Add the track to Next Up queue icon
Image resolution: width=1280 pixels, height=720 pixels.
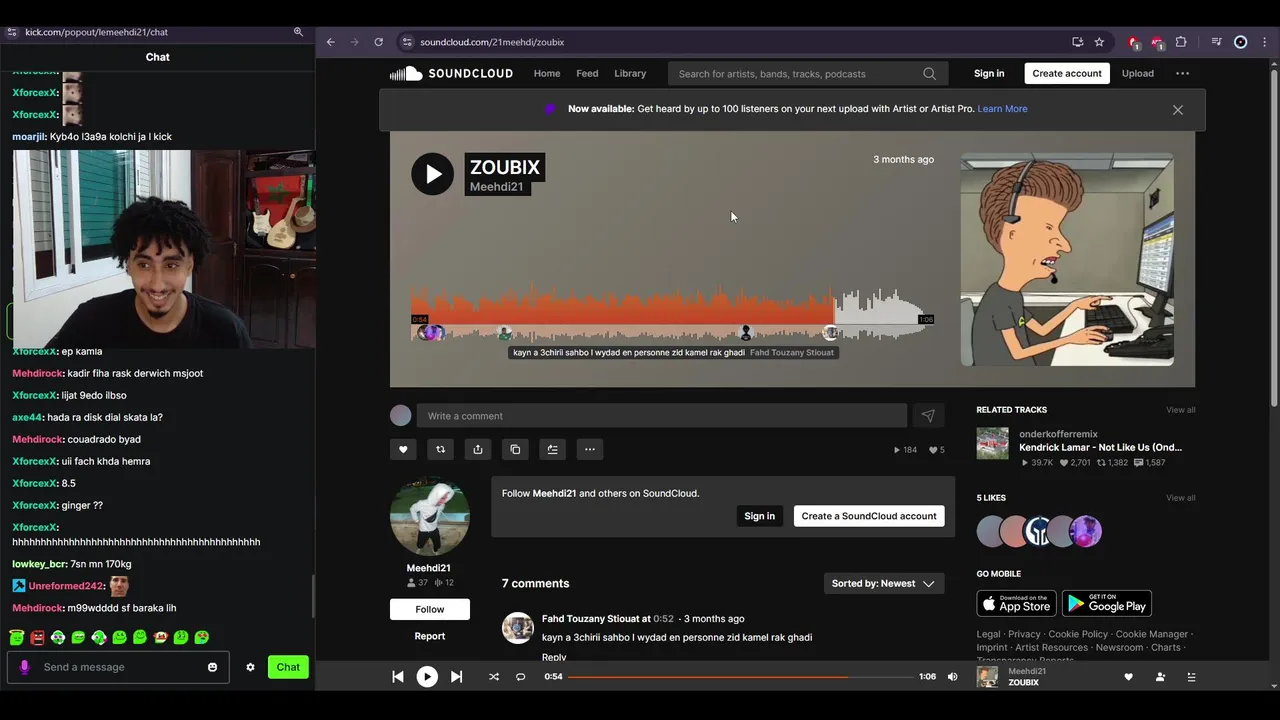click(x=552, y=449)
